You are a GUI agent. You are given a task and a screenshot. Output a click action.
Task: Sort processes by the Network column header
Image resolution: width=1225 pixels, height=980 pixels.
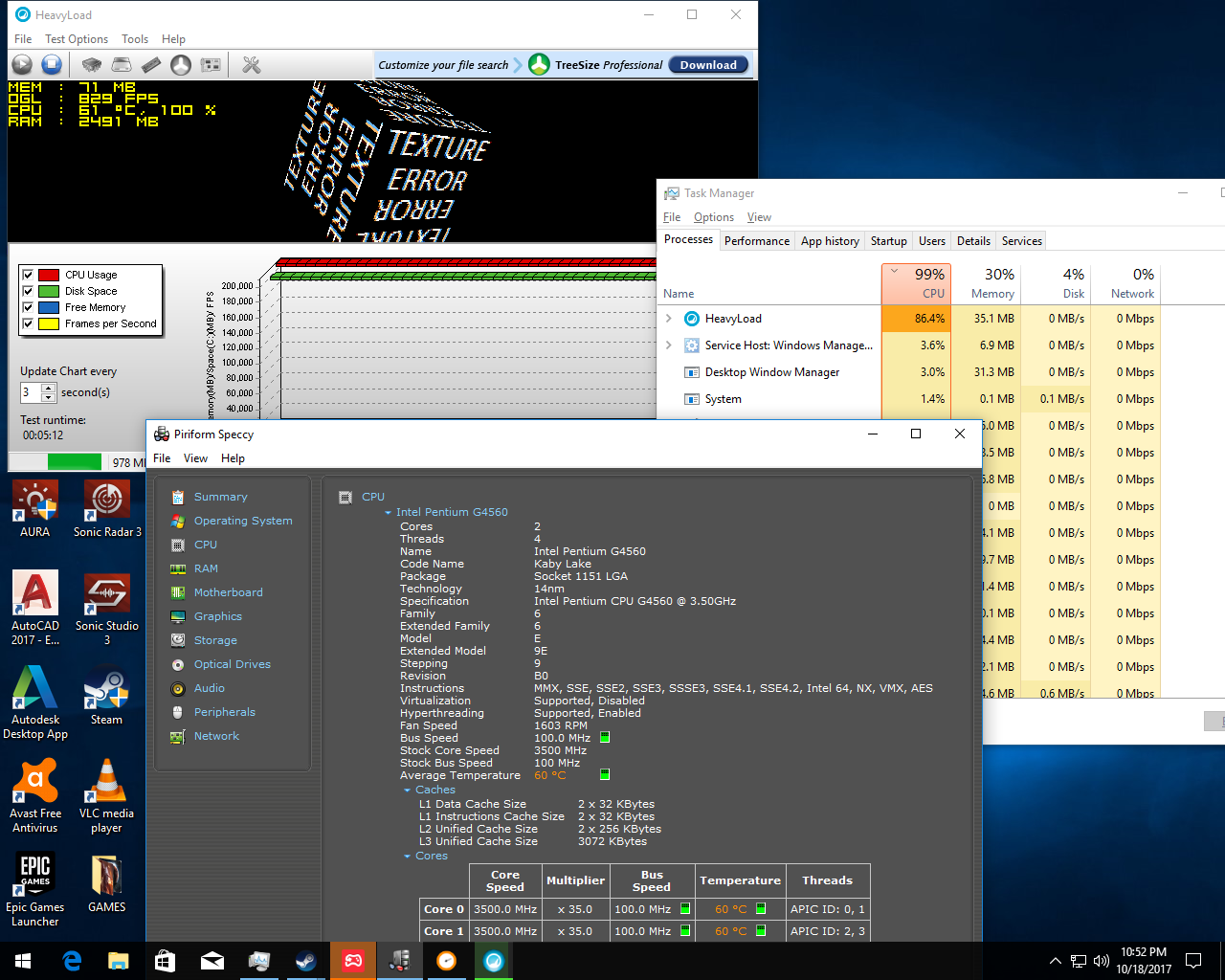[1126, 283]
